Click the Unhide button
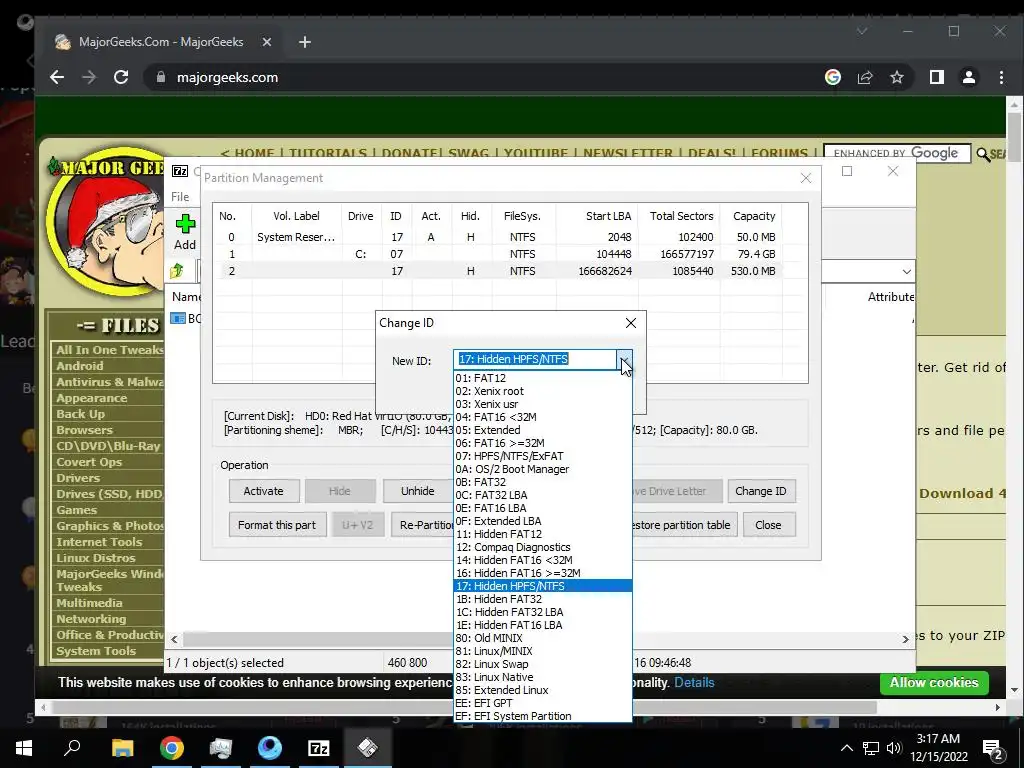Image resolution: width=1024 pixels, height=768 pixels. (417, 491)
